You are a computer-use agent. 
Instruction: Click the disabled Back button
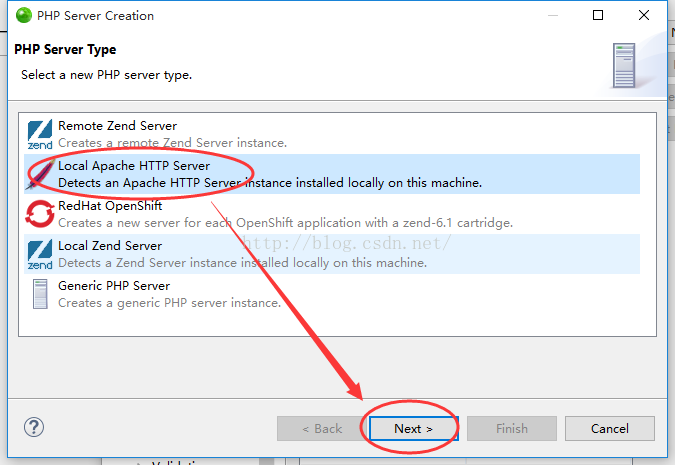coord(322,428)
